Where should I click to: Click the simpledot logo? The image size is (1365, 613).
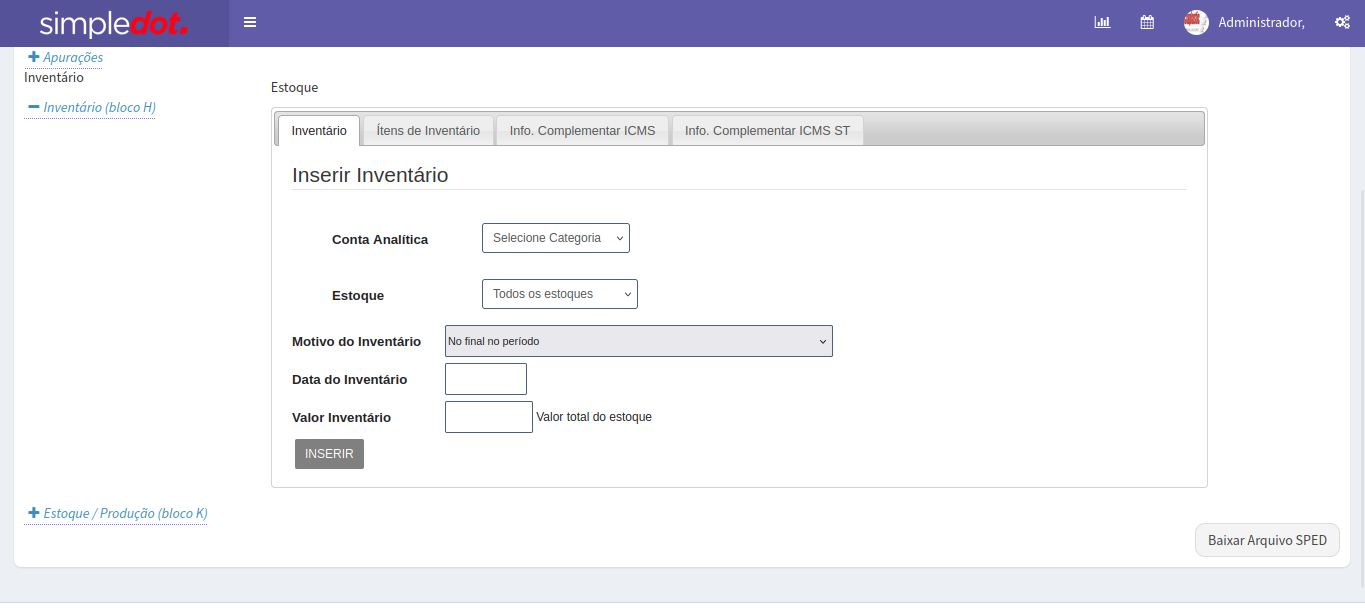113,24
